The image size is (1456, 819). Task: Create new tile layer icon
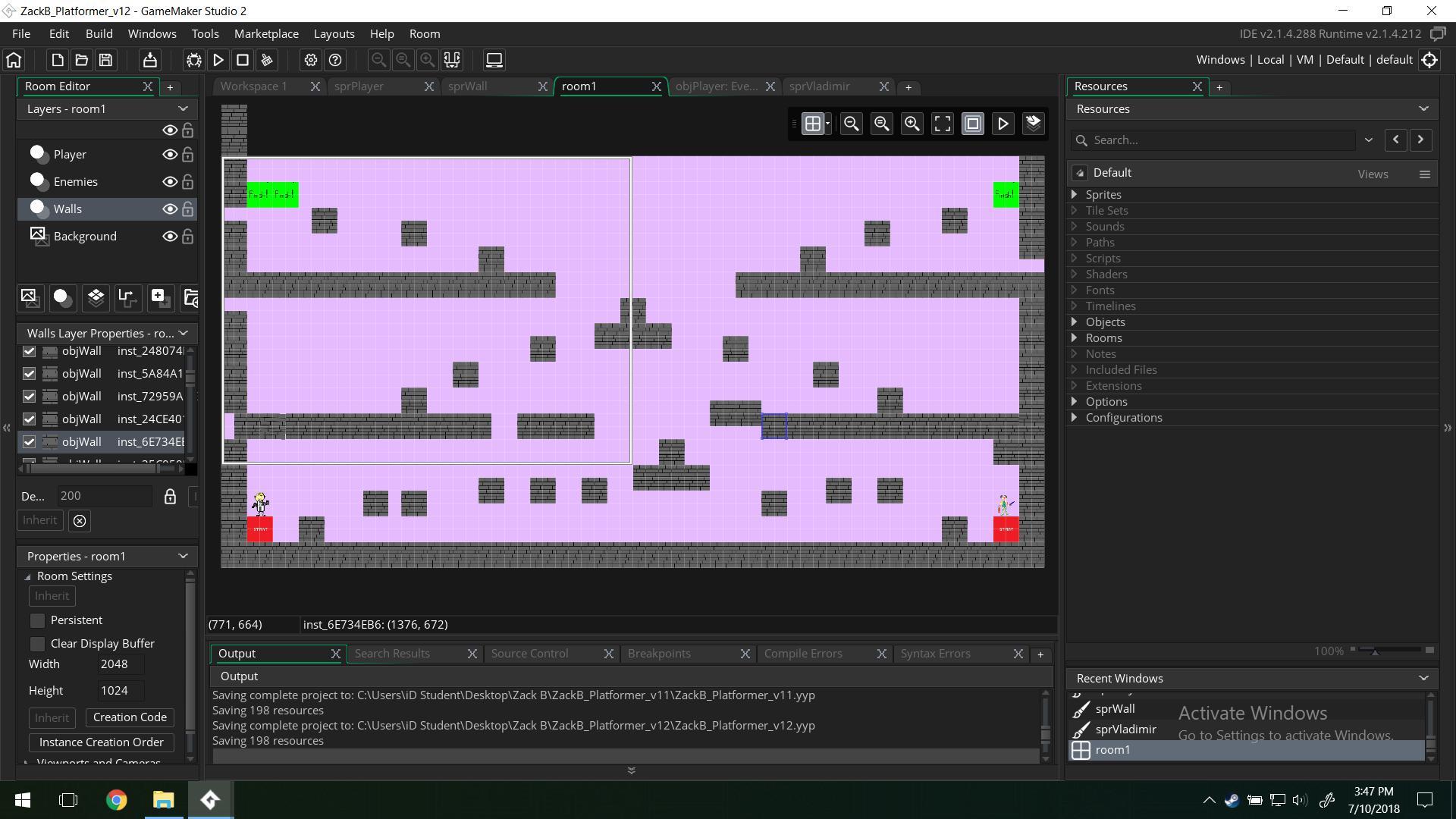(96, 298)
